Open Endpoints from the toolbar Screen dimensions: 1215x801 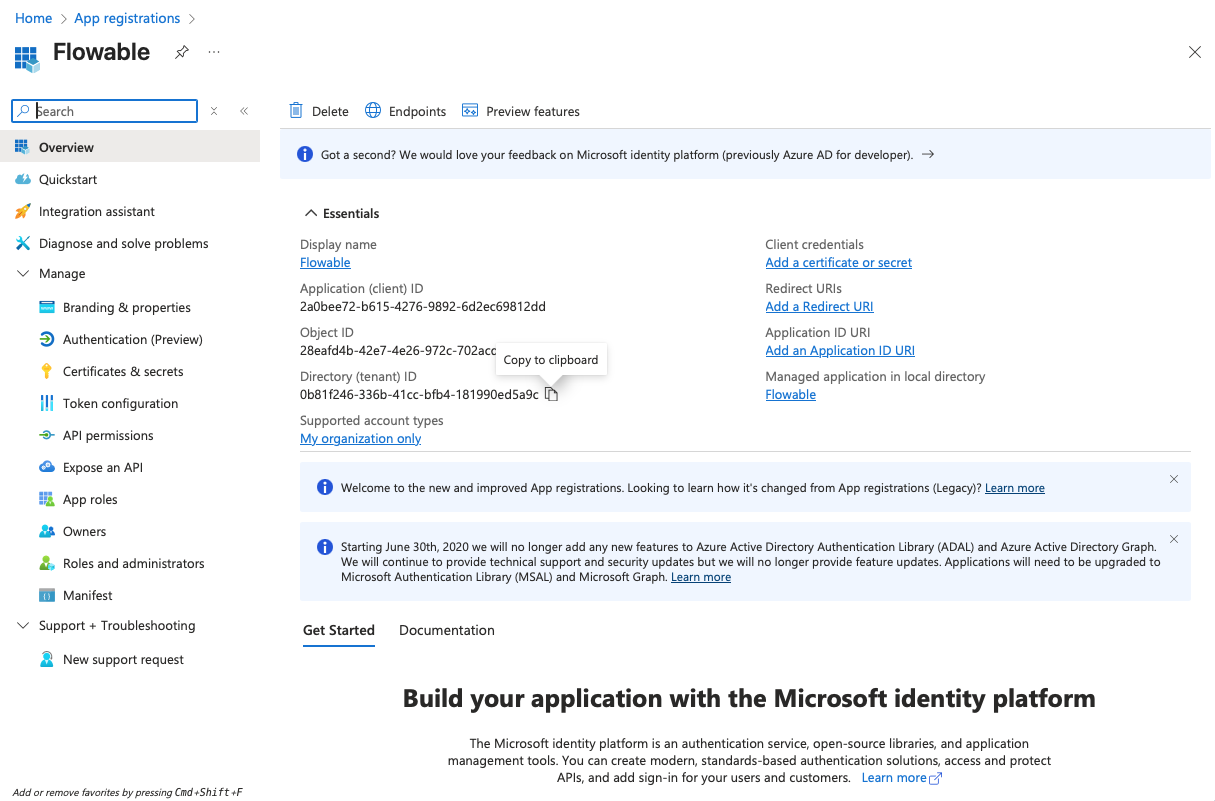[405, 111]
